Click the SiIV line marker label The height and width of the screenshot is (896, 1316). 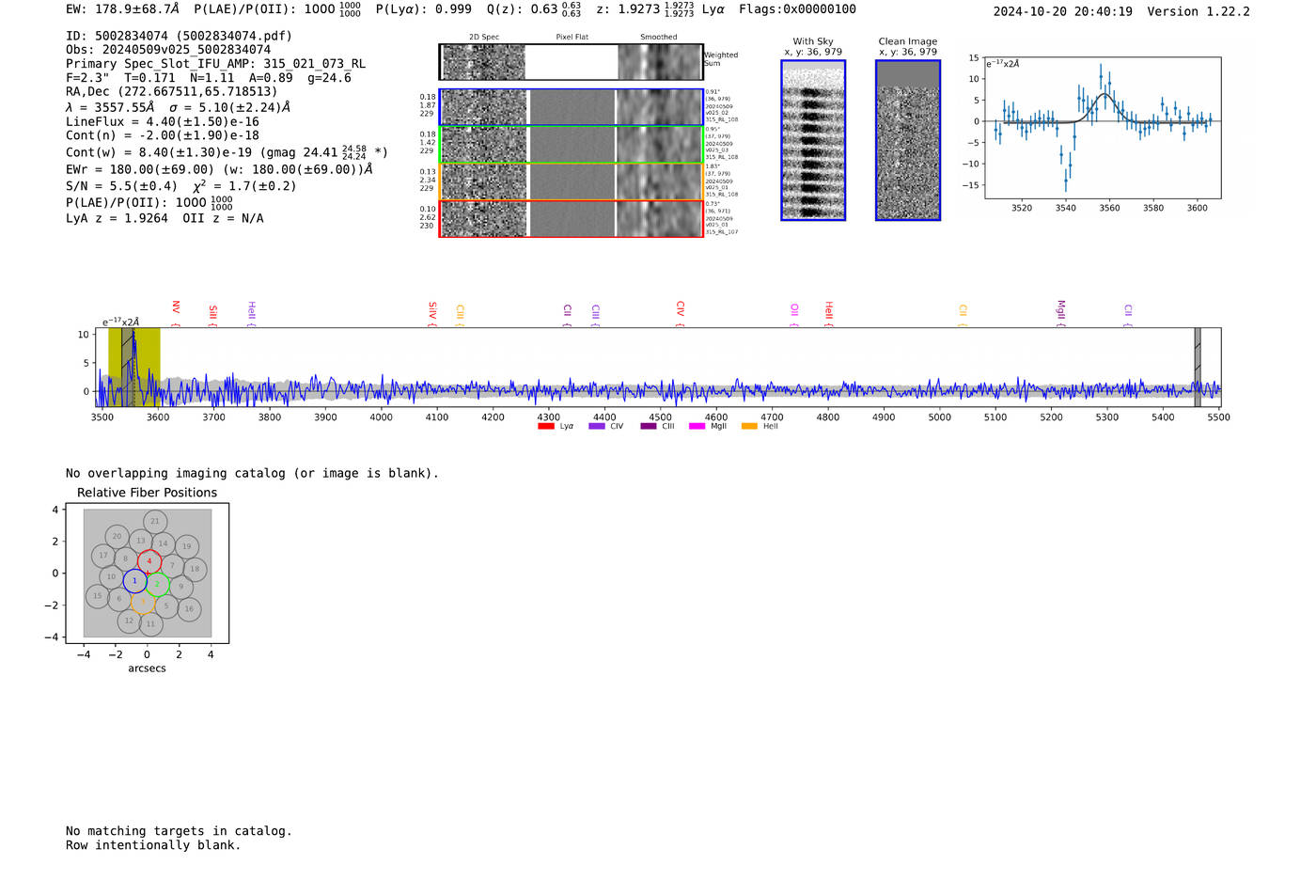tap(432, 311)
